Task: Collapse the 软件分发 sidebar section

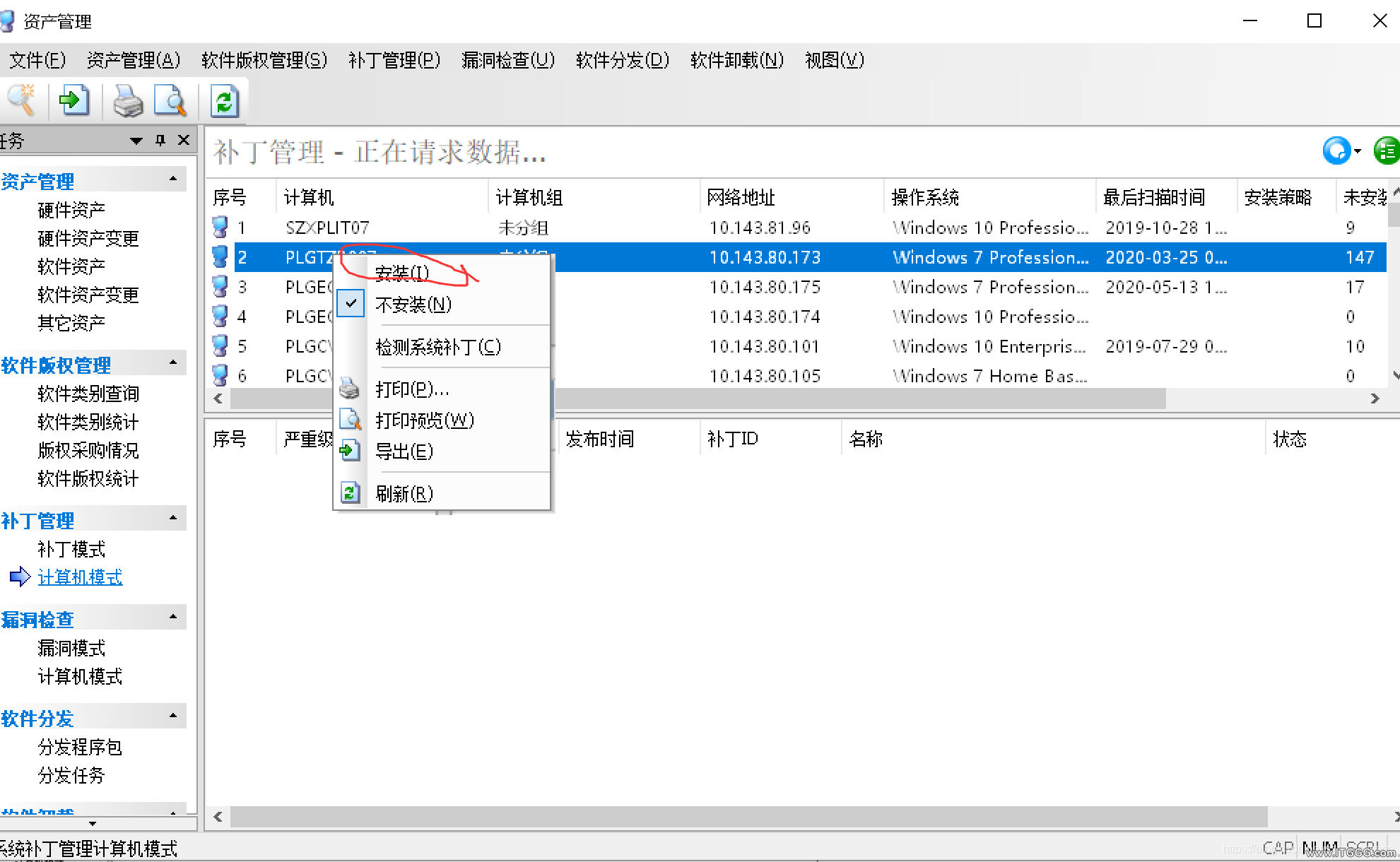Action: click(173, 716)
